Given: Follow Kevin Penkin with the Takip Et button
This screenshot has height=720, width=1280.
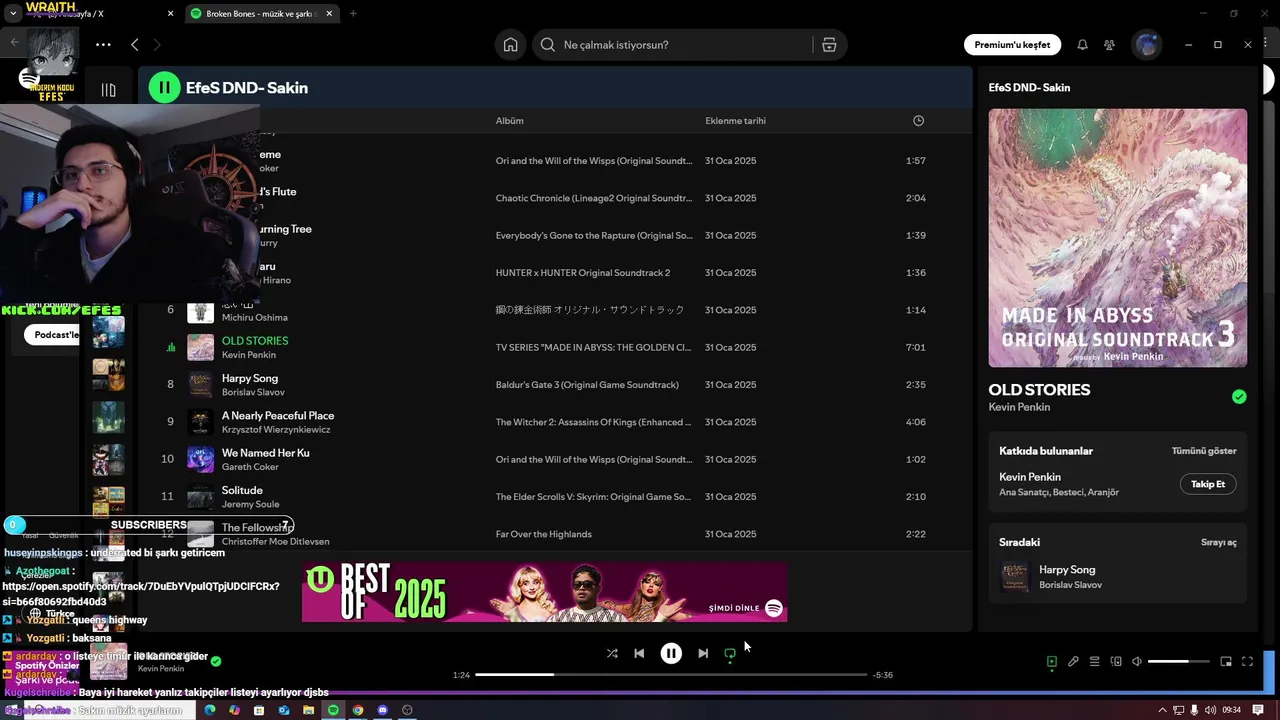Looking at the screenshot, I should click(x=1208, y=484).
